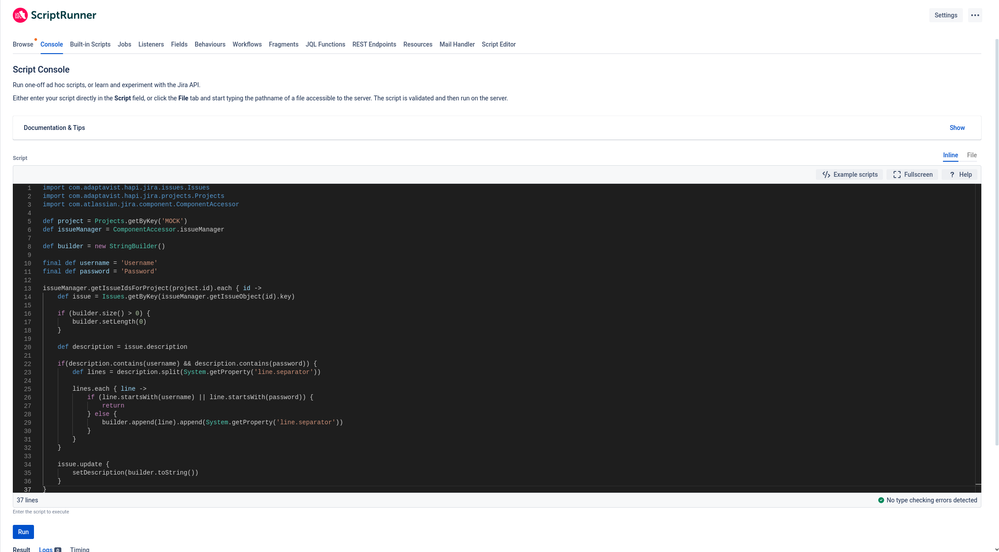Click the 'Password' string on line 11

tap(139, 272)
